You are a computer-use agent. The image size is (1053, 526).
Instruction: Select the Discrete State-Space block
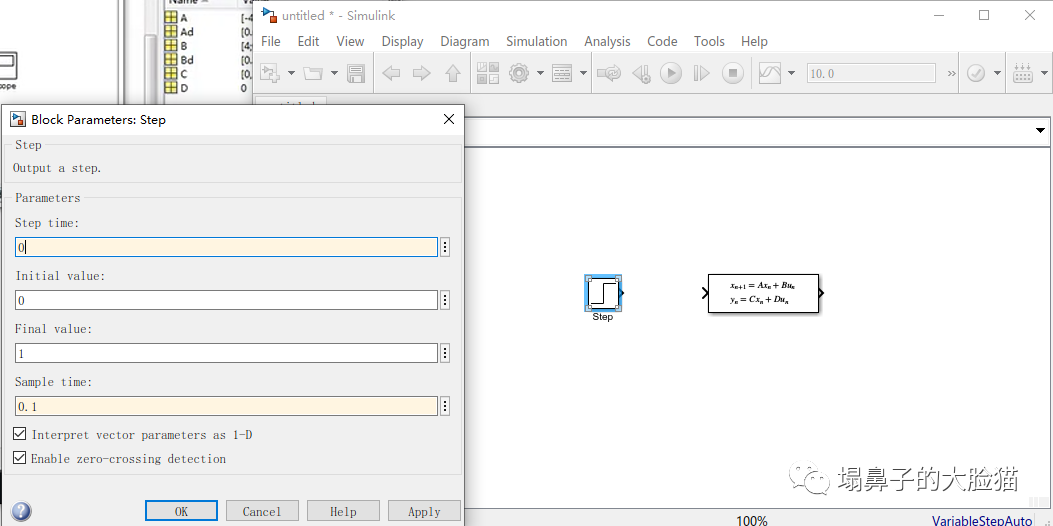[763, 293]
